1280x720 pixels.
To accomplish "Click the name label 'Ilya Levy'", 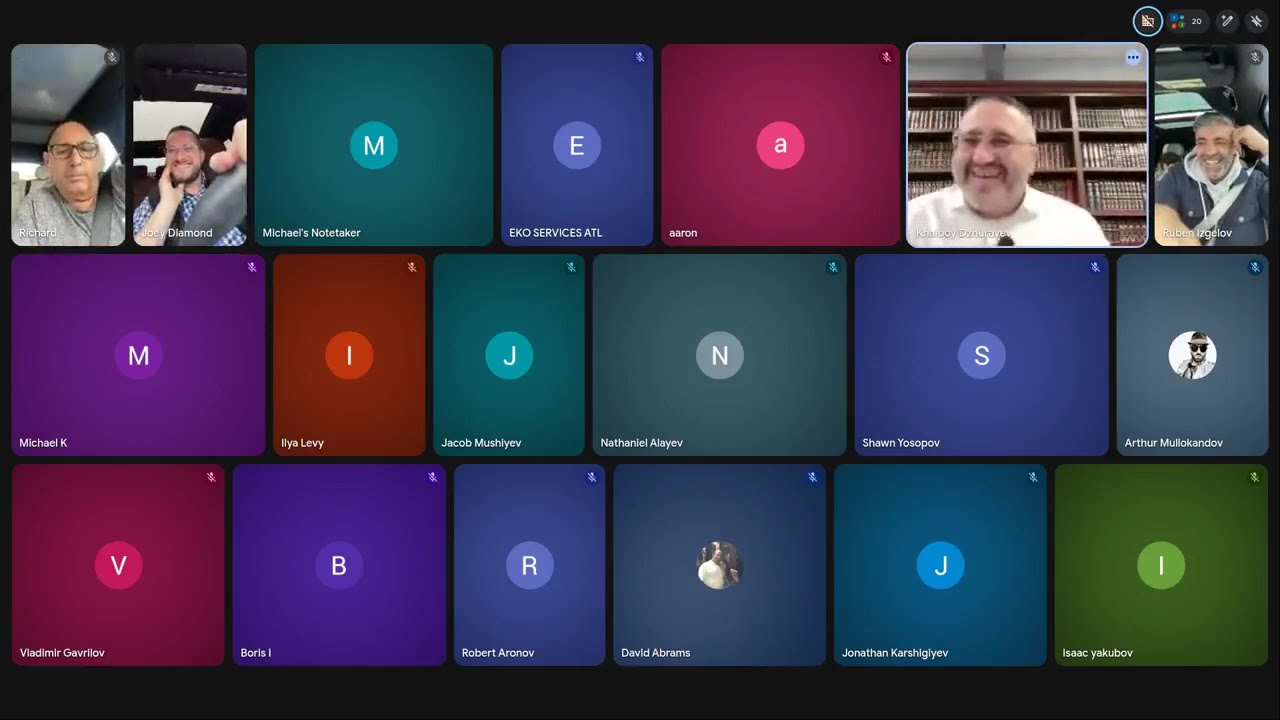I will (302, 443).
